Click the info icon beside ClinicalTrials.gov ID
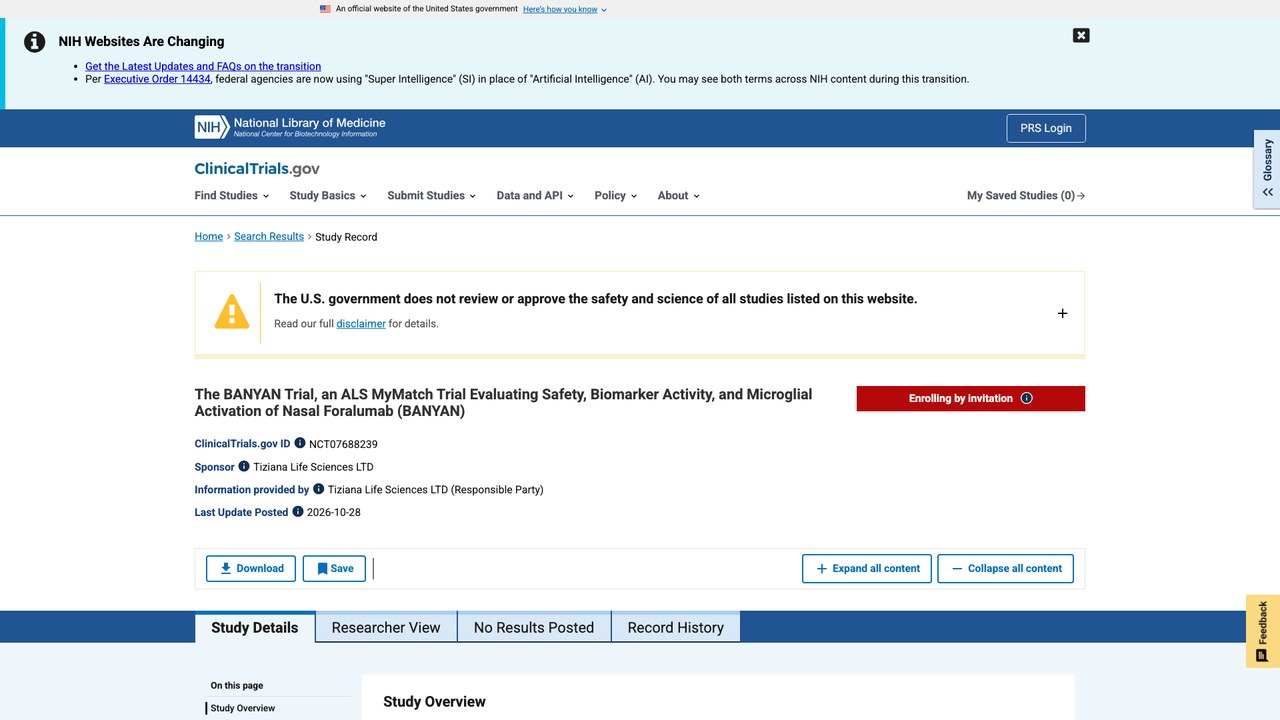Image resolution: width=1280 pixels, height=720 pixels. coord(300,443)
